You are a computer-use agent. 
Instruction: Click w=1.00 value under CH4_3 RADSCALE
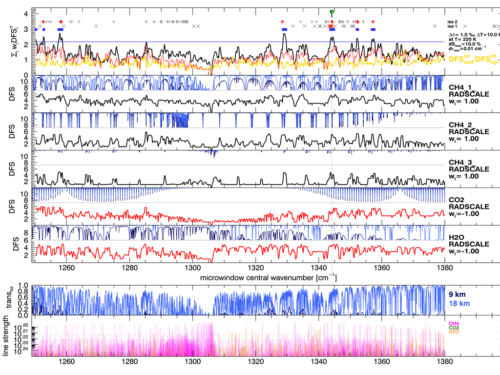pyautogui.click(x=464, y=176)
